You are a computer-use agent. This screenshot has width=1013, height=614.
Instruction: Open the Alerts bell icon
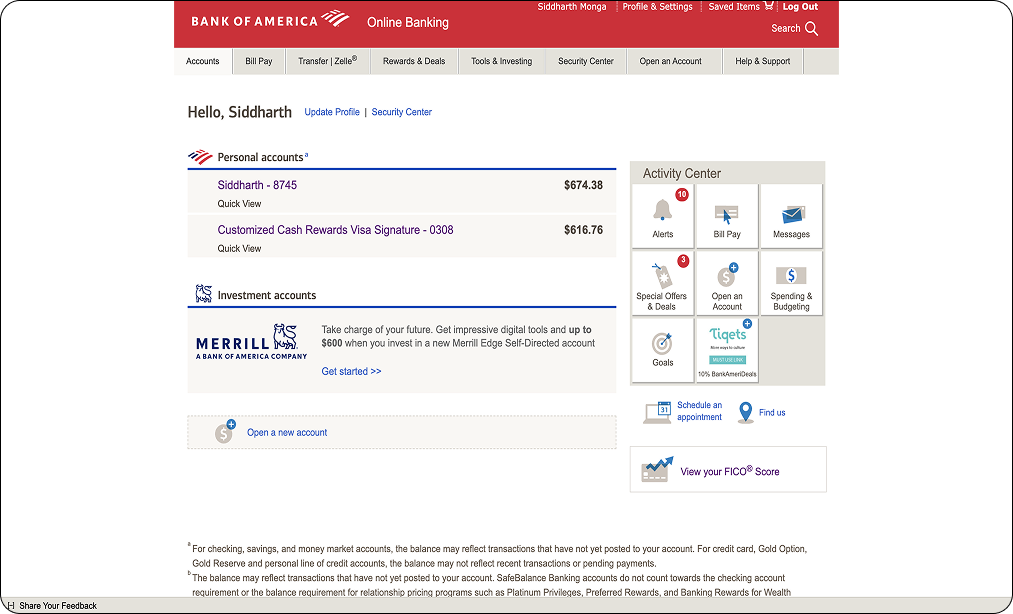662,211
